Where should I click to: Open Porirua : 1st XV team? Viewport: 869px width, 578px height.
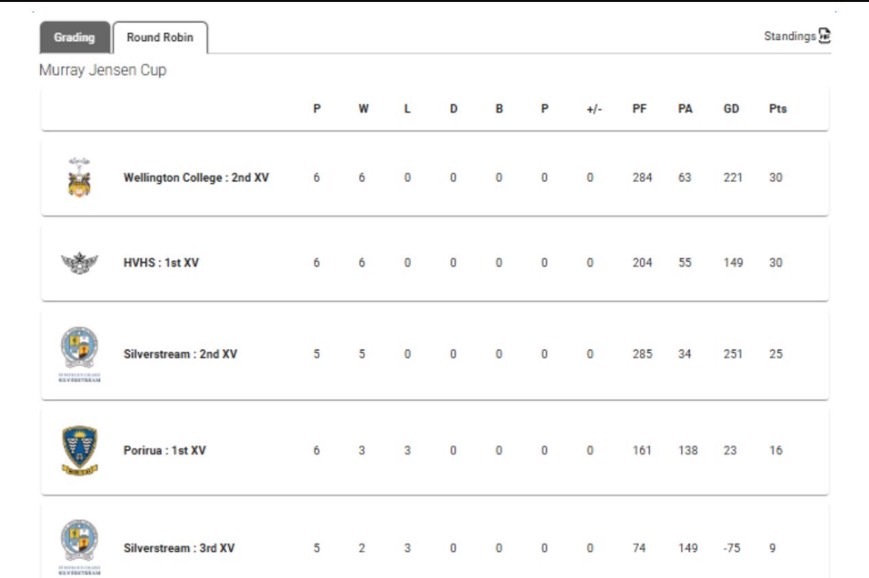pos(165,450)
